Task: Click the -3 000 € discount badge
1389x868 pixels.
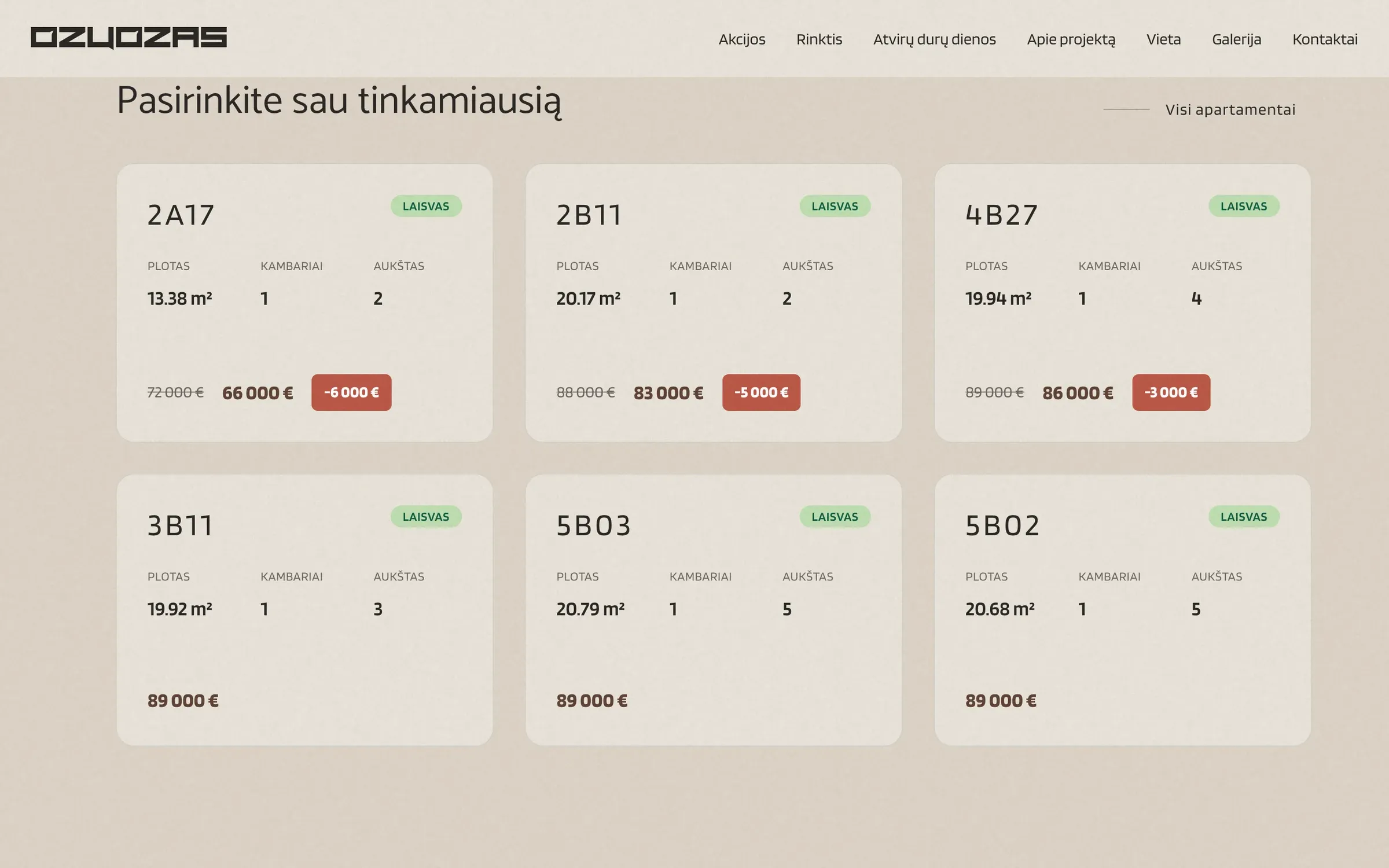Action: [1171, 392]
